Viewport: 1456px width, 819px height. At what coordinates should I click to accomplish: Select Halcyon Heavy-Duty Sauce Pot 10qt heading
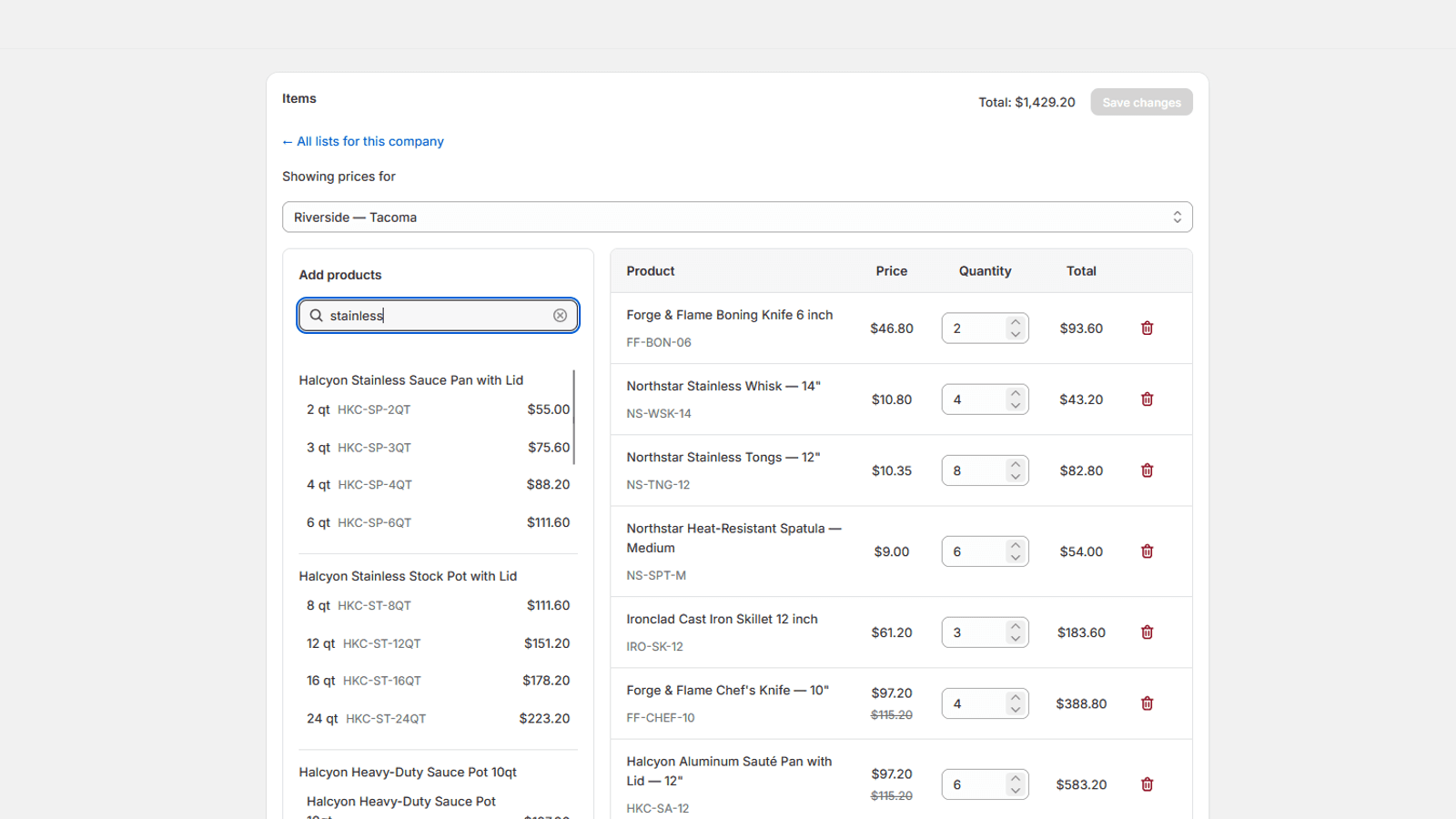[408, 772]
